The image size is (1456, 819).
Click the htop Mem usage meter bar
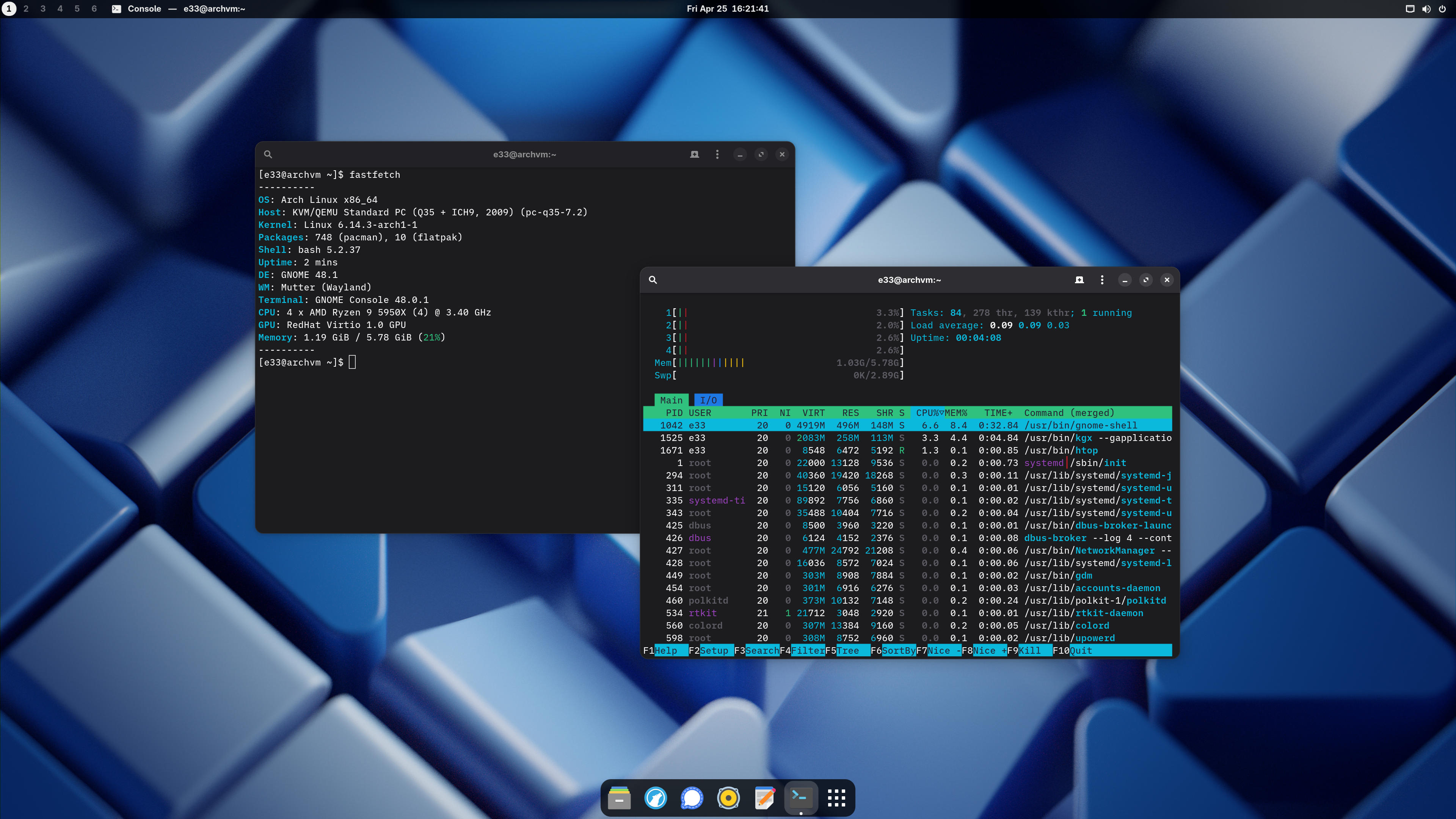(x=780, y=363)
